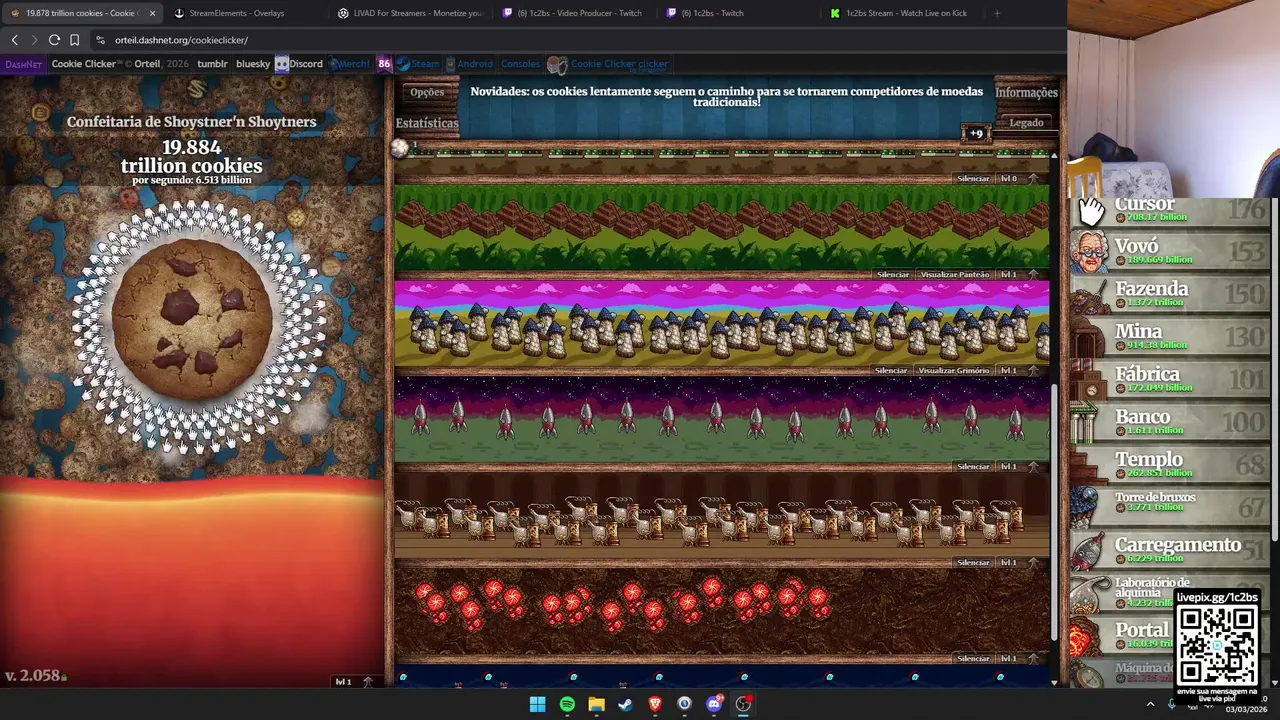Open the Opções menu
The height and width of the screenshot is (720, 1280).
[x=427, y=92]
